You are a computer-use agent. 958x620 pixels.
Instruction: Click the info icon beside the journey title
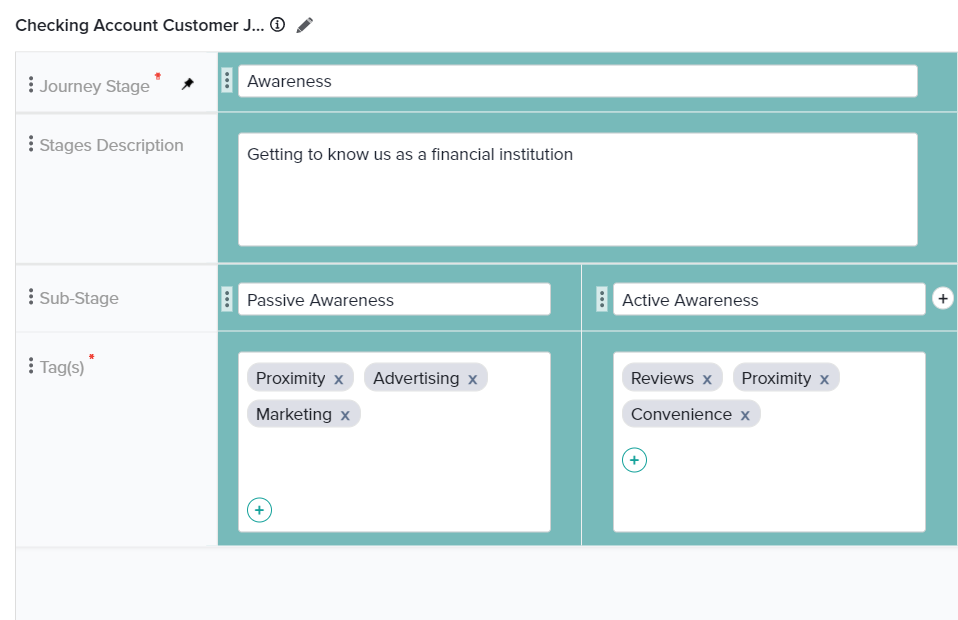tap(278, 25)
